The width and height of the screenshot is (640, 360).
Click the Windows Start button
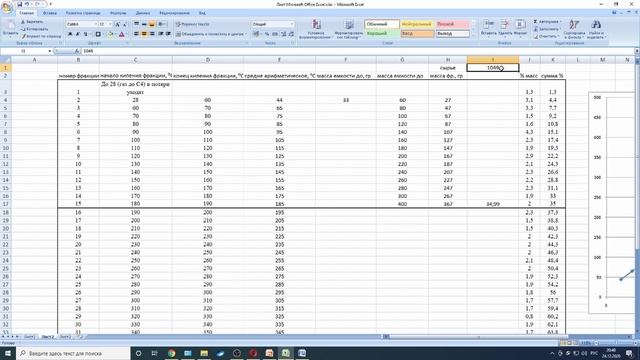coord(8,353)
